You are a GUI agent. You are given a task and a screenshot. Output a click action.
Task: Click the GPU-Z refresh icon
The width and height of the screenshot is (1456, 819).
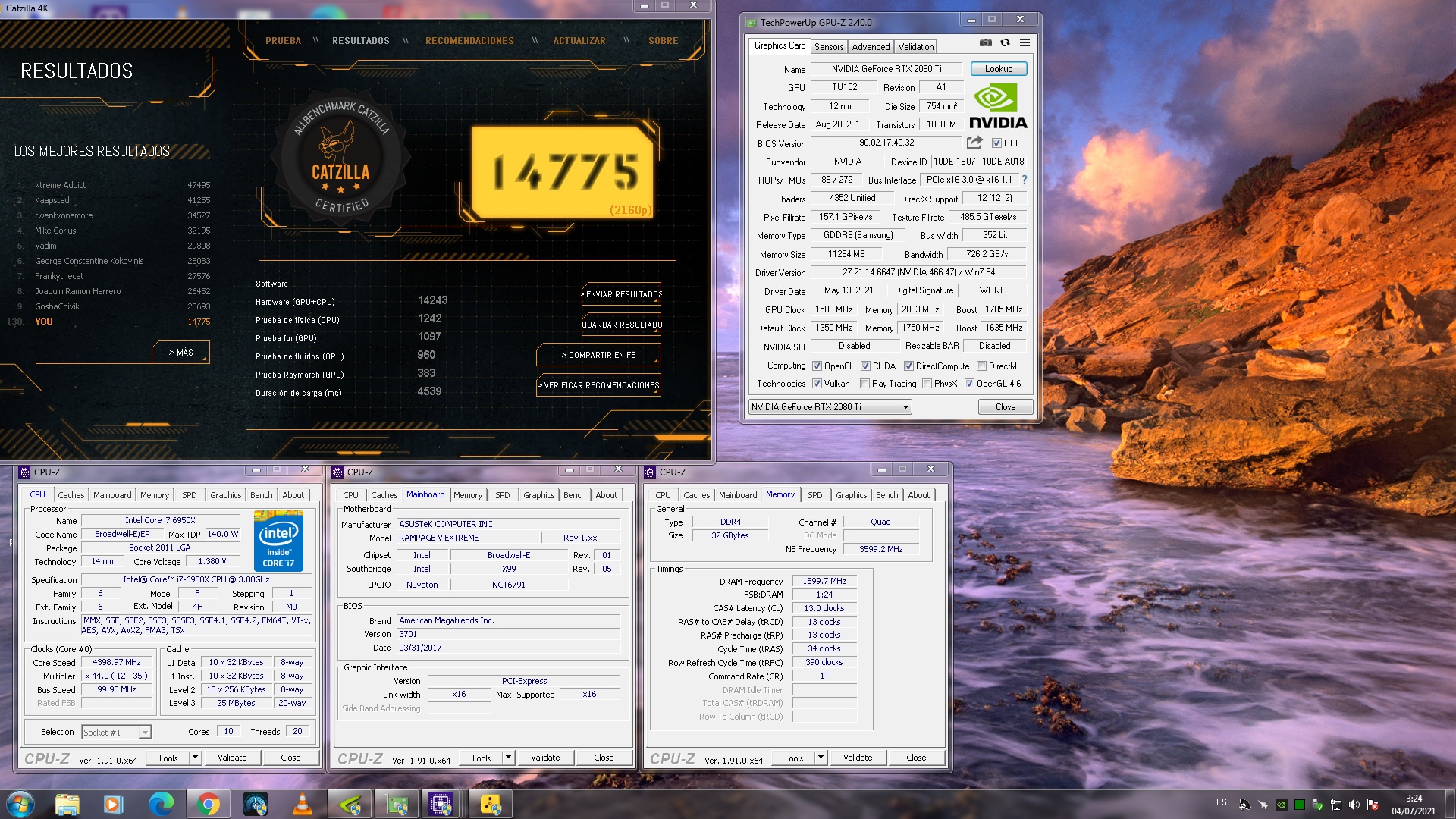(1005, 43)
